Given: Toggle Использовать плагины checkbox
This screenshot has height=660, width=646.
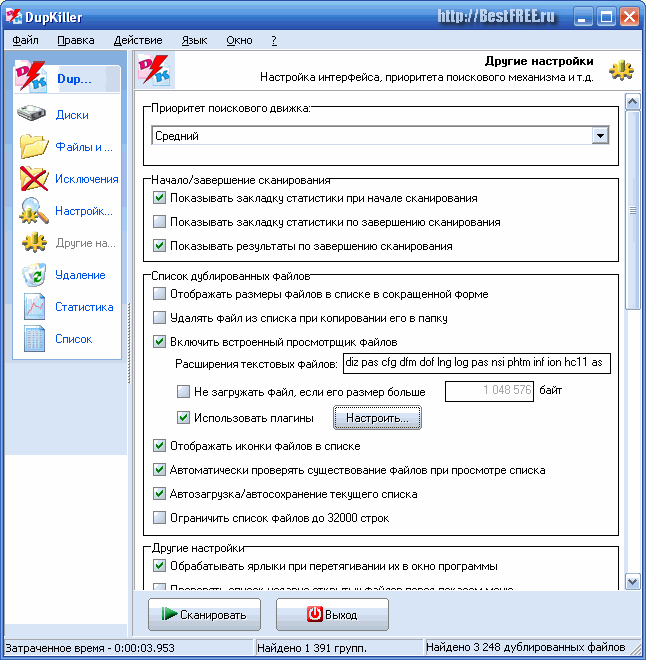Looking at the screenshot, I should (x=183, y=418).
